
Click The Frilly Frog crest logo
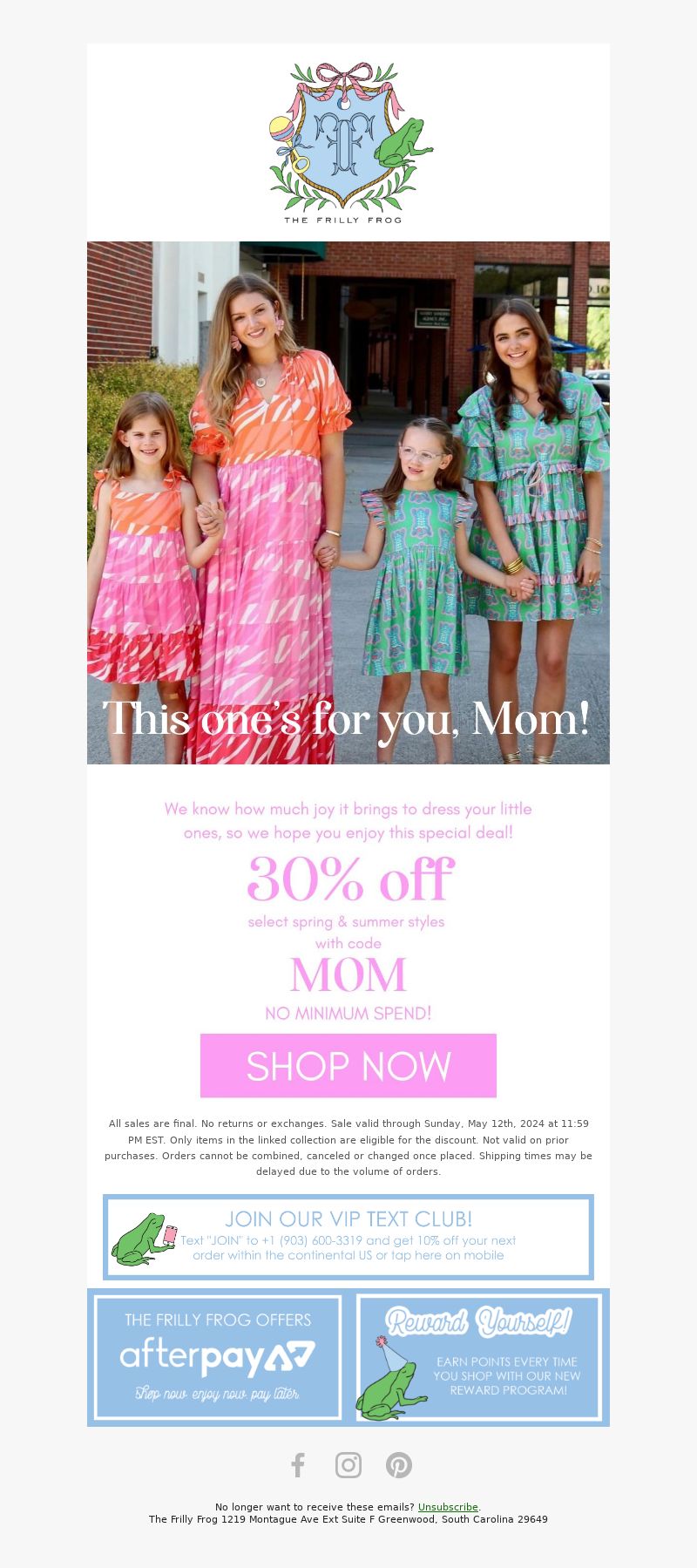tap(348, 142)
